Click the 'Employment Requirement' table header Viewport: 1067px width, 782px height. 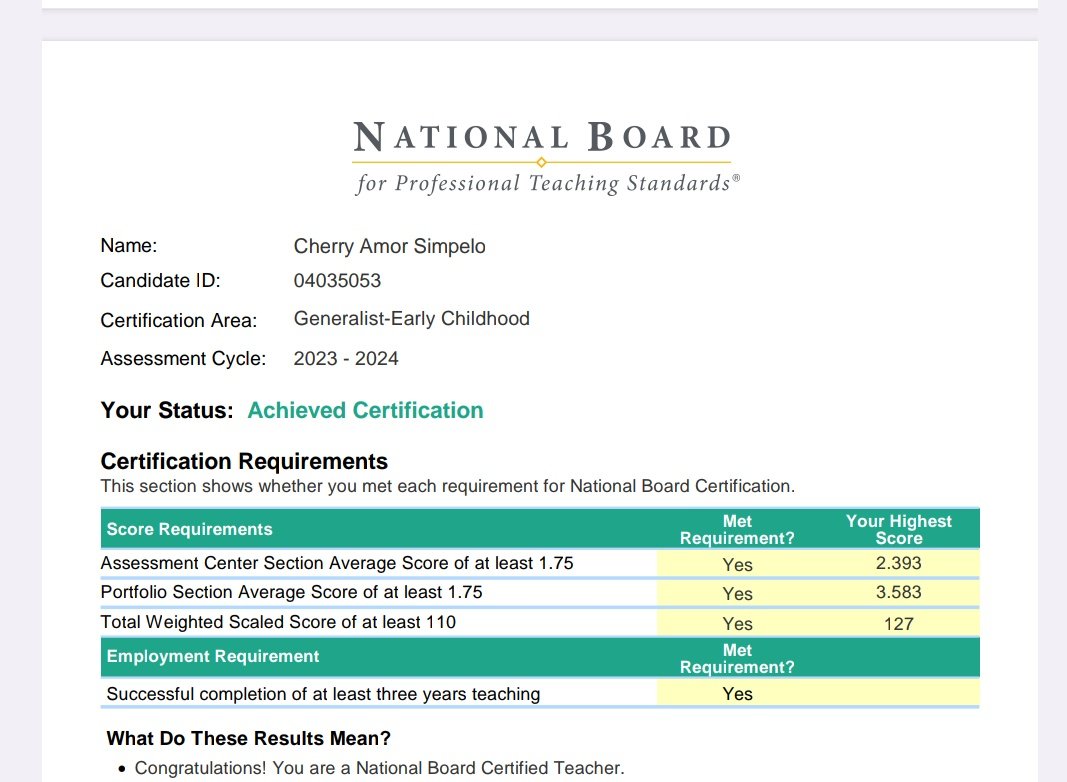[x=212, y=656]
